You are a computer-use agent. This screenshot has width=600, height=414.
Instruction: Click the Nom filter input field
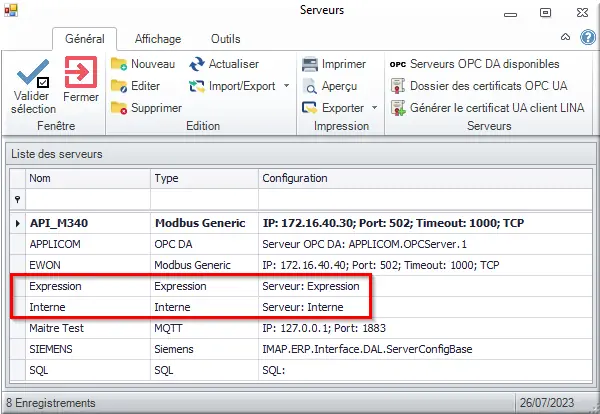click(88, 199)
